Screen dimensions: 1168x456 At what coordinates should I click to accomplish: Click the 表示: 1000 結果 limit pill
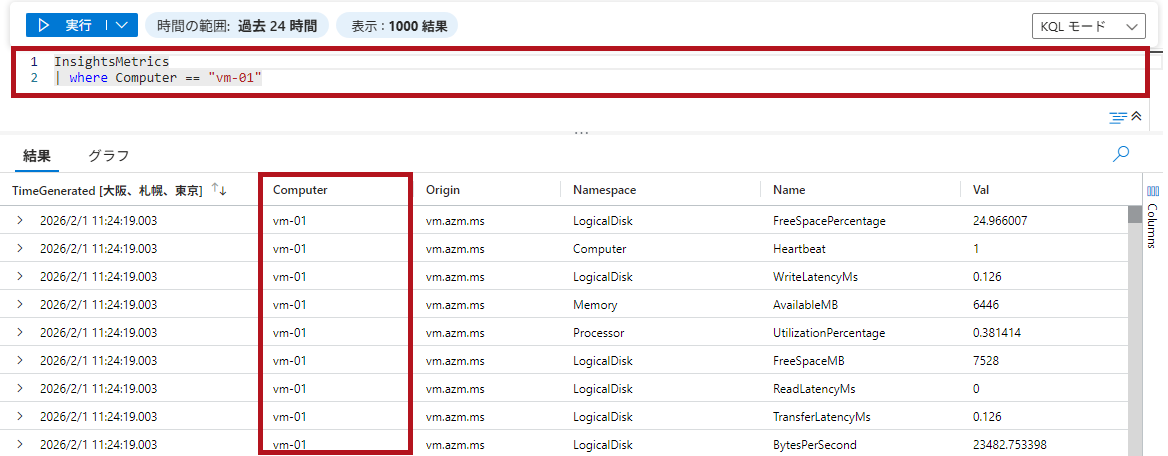click(397, 25)
